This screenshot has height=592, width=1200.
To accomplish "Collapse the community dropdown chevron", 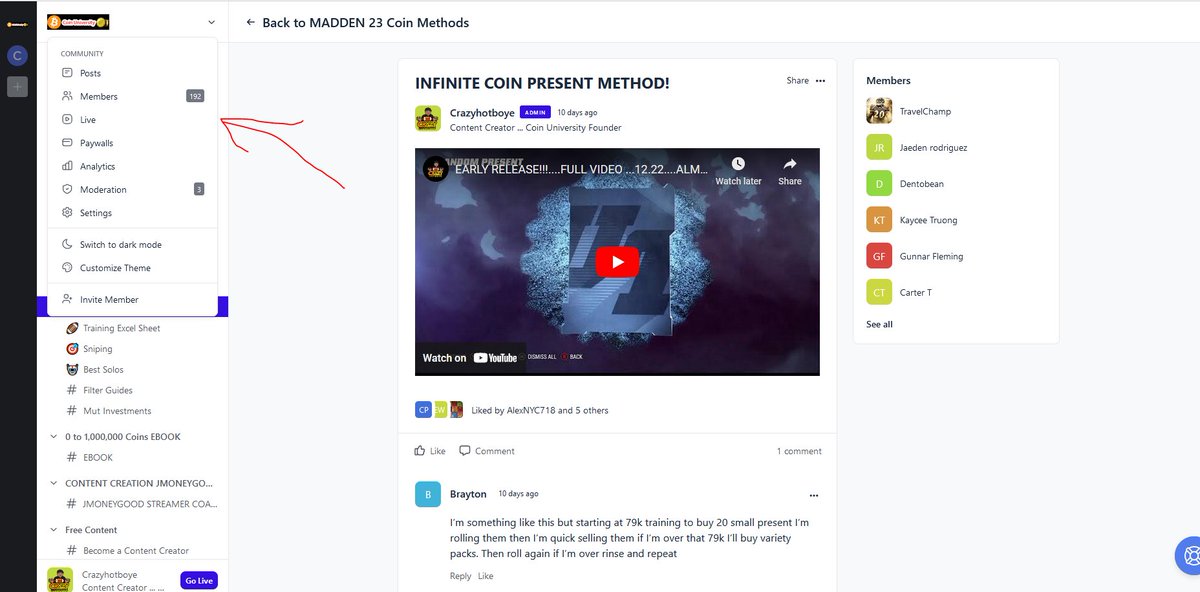I will (x=211, y=22).
